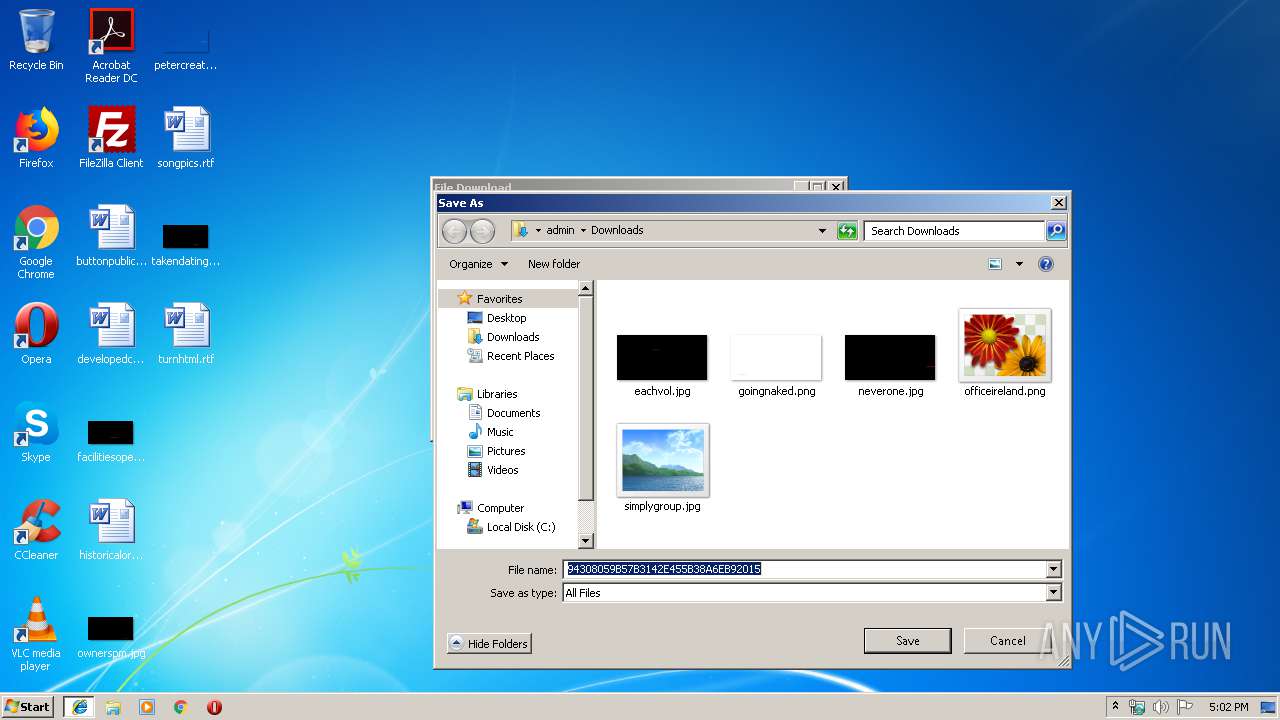This screenshot has height=720, width=1280.
Task: Open buttonpublic document icon on desktop
Action: coord(111,236)
